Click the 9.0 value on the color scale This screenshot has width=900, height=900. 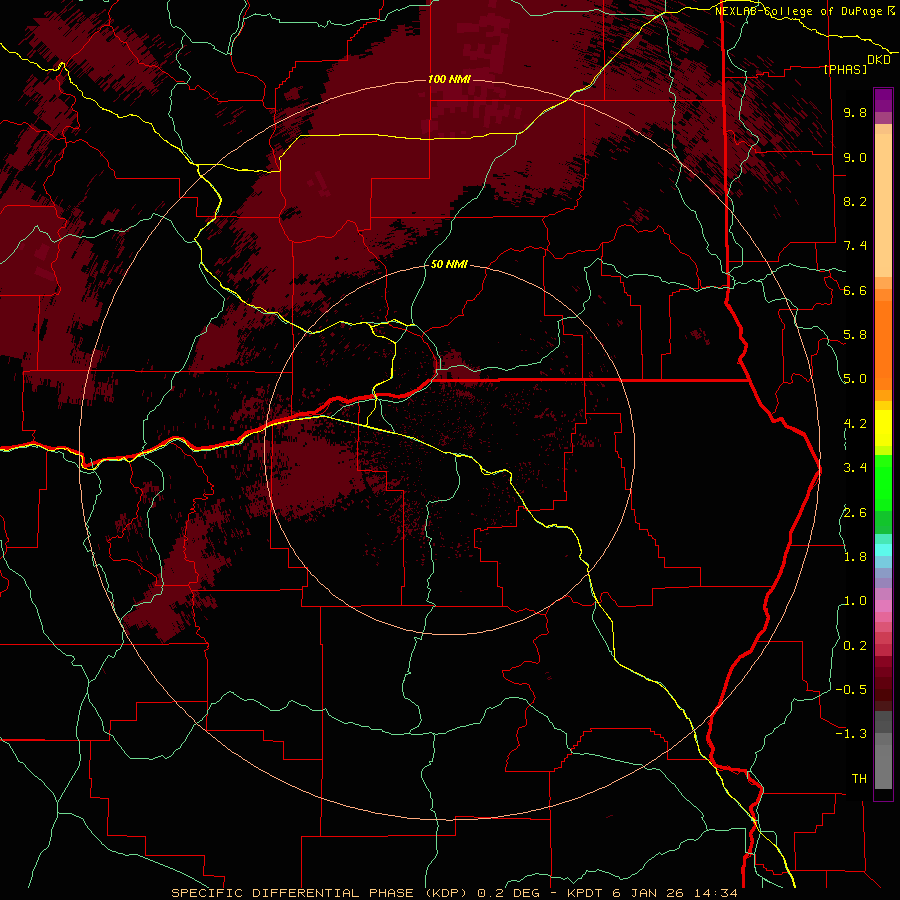coord(855,157)
